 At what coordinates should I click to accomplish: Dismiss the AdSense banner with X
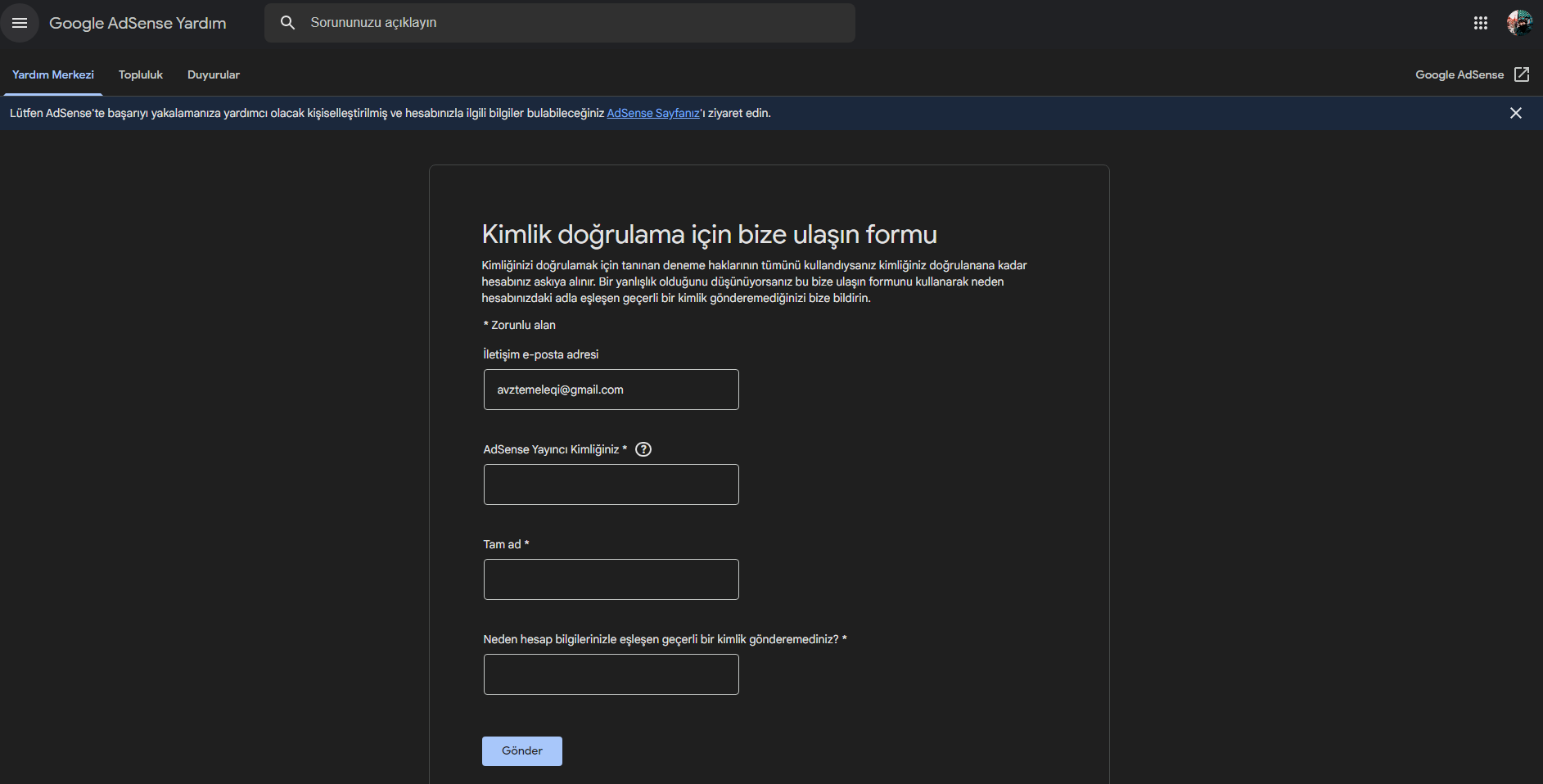[x=1516, y=113]
